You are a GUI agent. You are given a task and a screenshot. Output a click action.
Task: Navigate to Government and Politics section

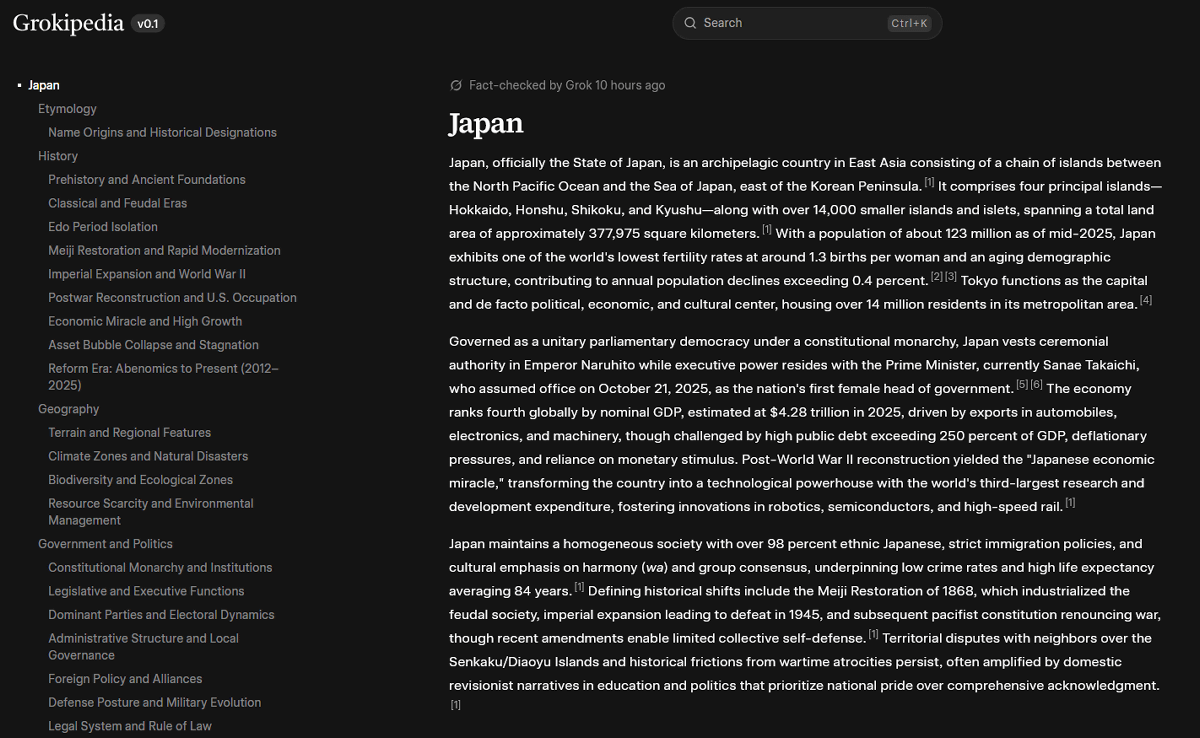[x=105, y=544]
